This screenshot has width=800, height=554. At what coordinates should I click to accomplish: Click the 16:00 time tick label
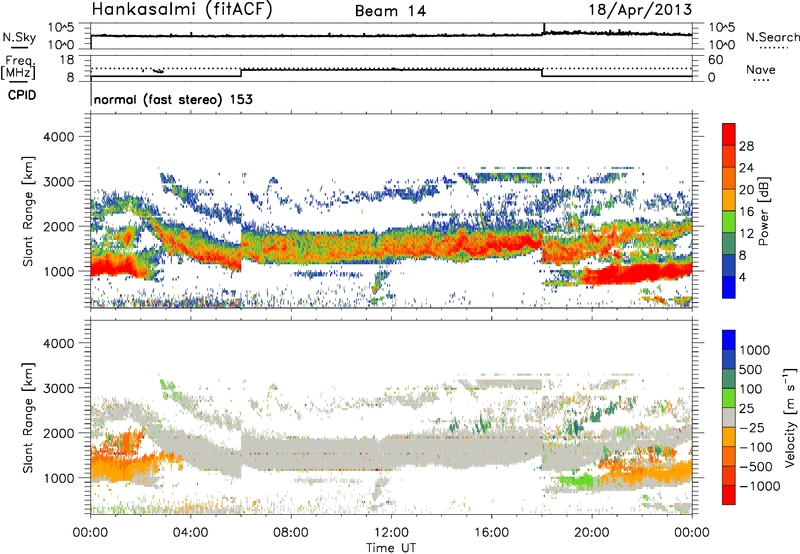(491, 533)
